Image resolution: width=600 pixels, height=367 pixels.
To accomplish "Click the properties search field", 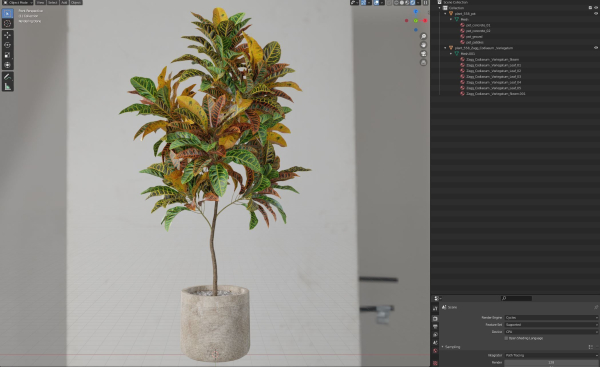I will tap(517, 298).
